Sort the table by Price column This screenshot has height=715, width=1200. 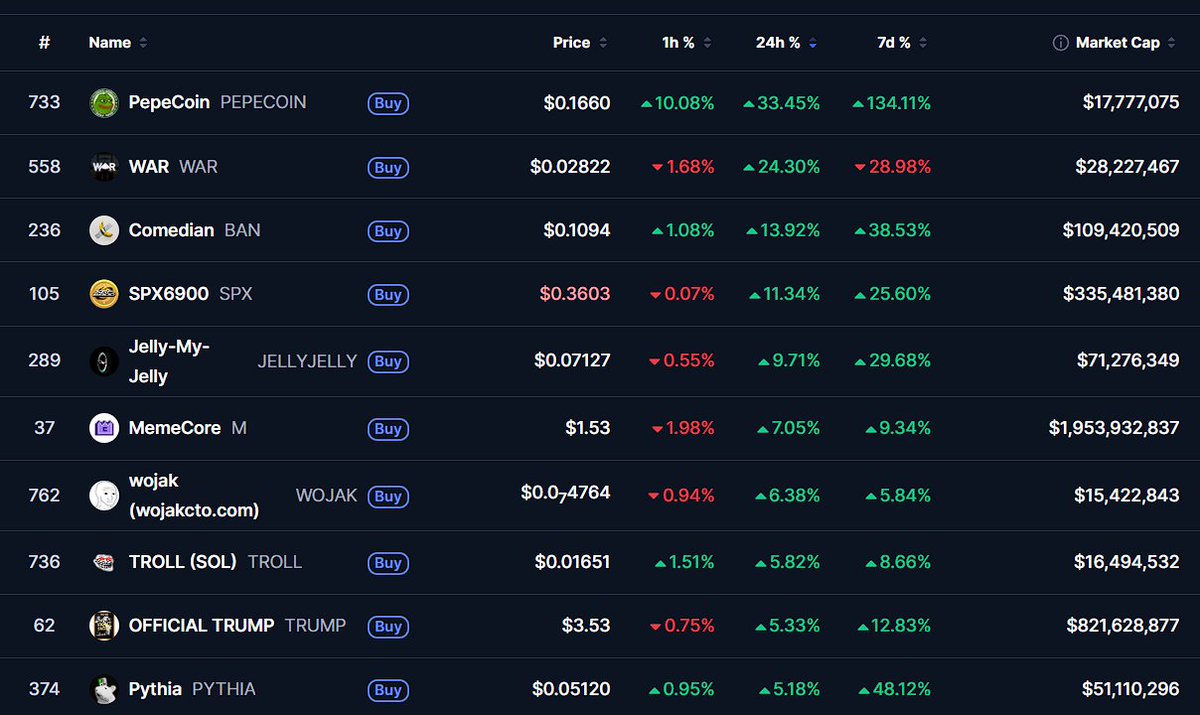coord(579,43)
